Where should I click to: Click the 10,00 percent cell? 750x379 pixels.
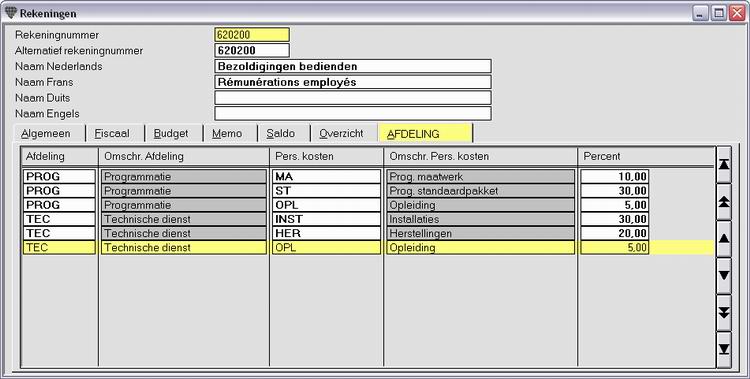click(615, 176)
